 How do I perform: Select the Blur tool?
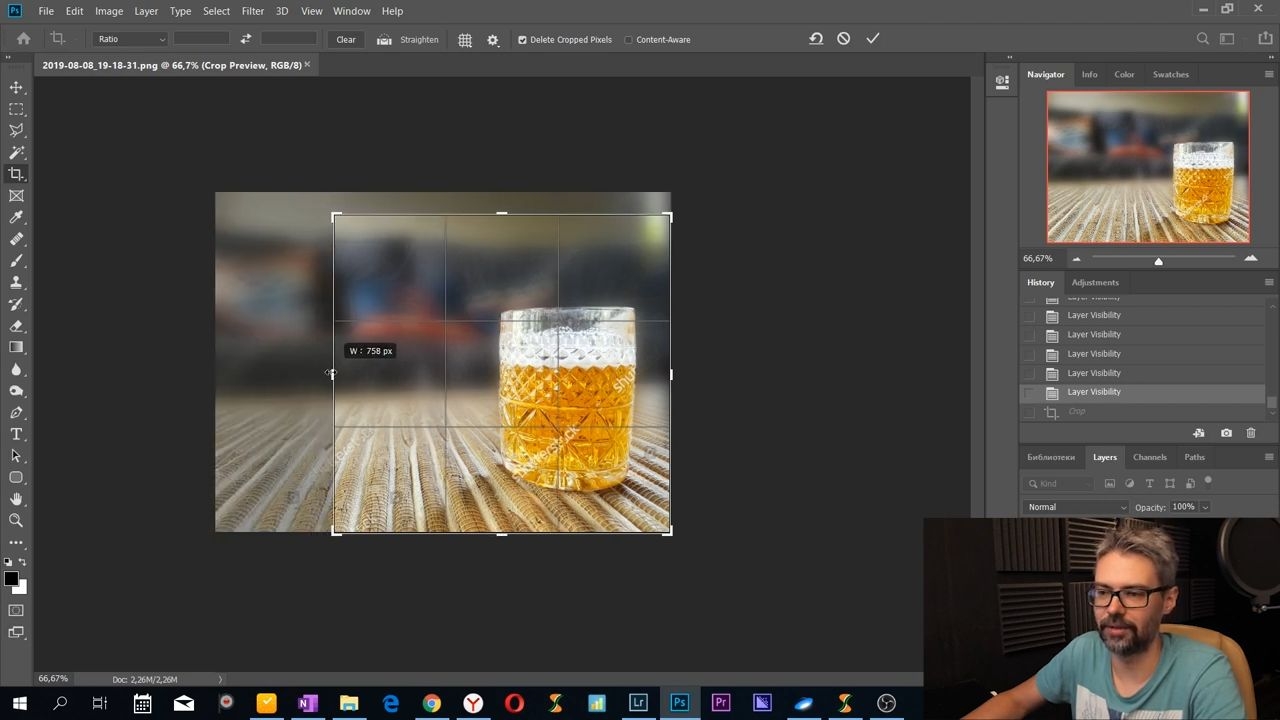[16, 369]
